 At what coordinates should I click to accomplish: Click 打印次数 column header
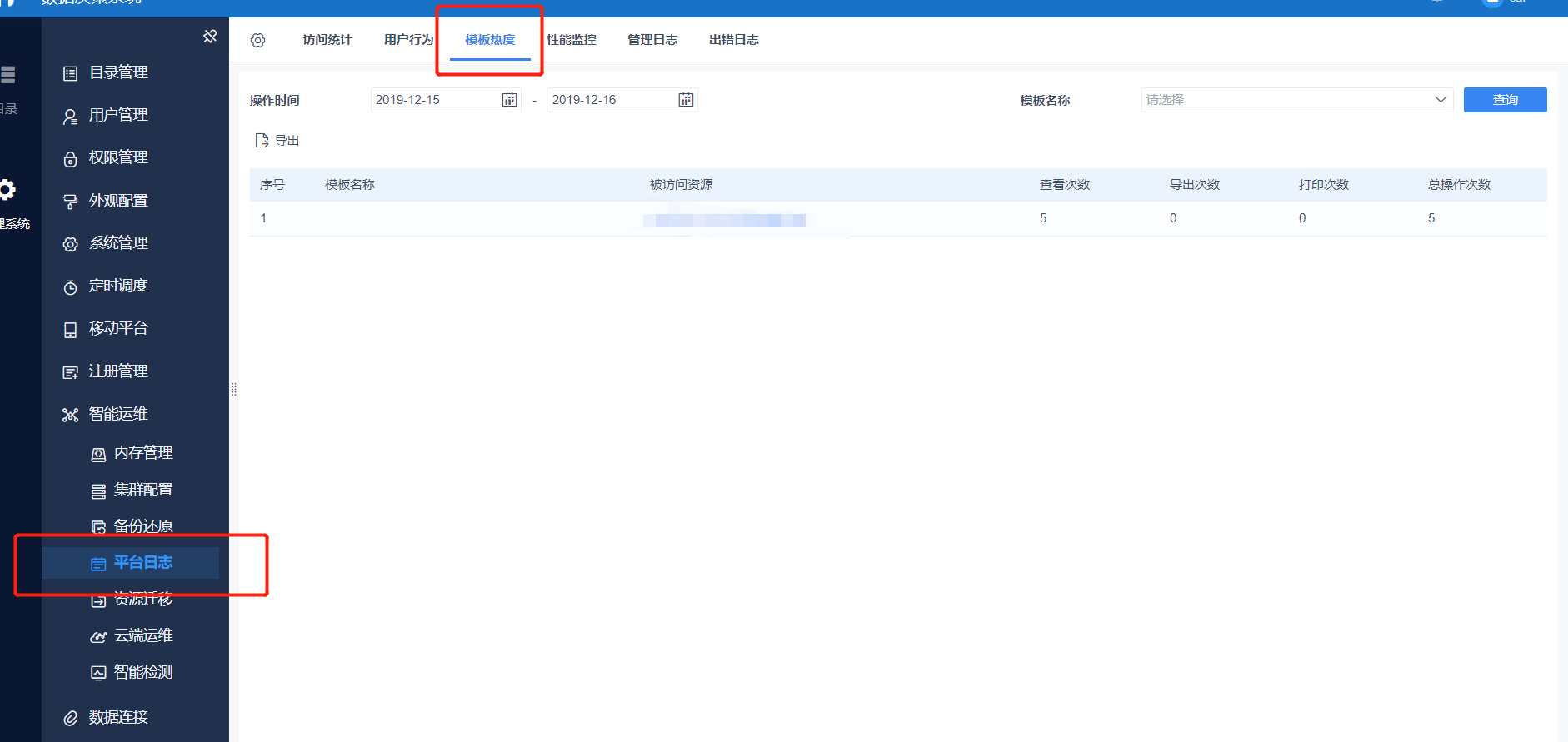coord(1324,185)
